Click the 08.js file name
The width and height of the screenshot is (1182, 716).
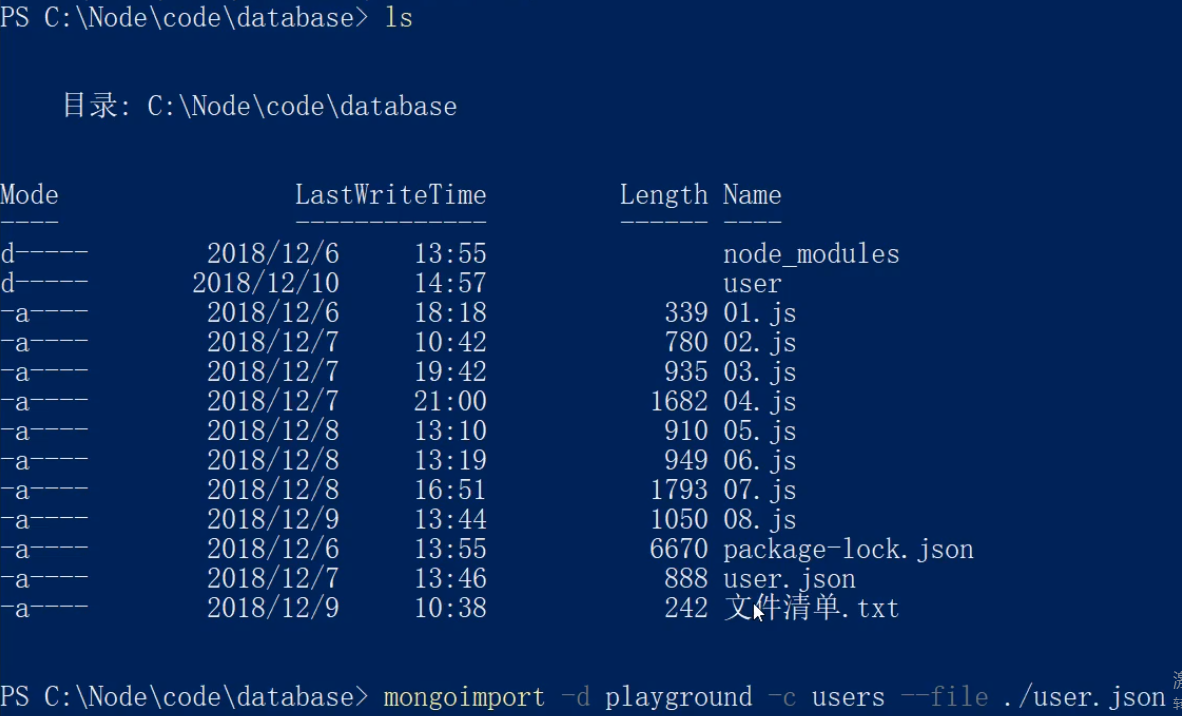759,520
